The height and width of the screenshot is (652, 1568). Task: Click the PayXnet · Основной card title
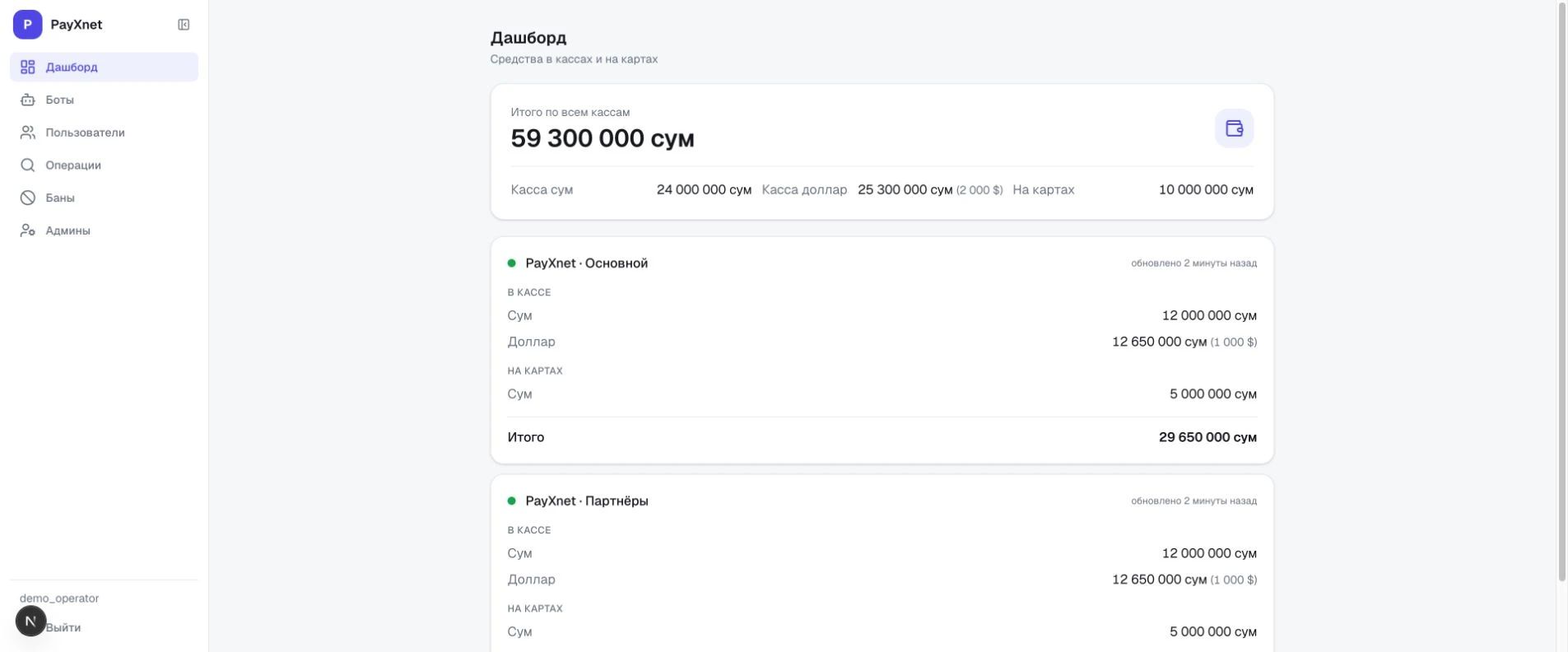pos(587,263)
